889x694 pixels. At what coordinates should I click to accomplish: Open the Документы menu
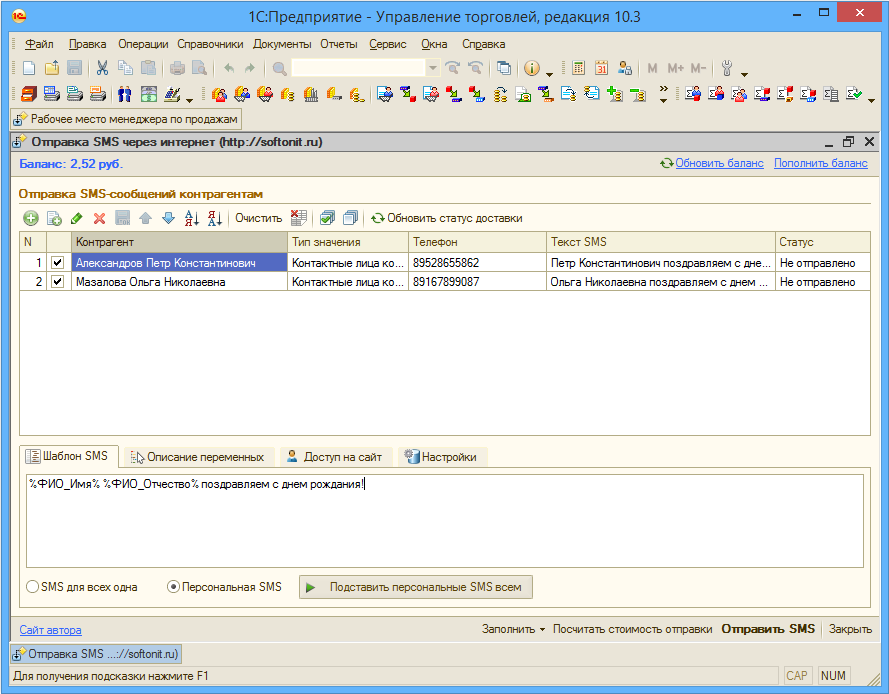(282, 44)
